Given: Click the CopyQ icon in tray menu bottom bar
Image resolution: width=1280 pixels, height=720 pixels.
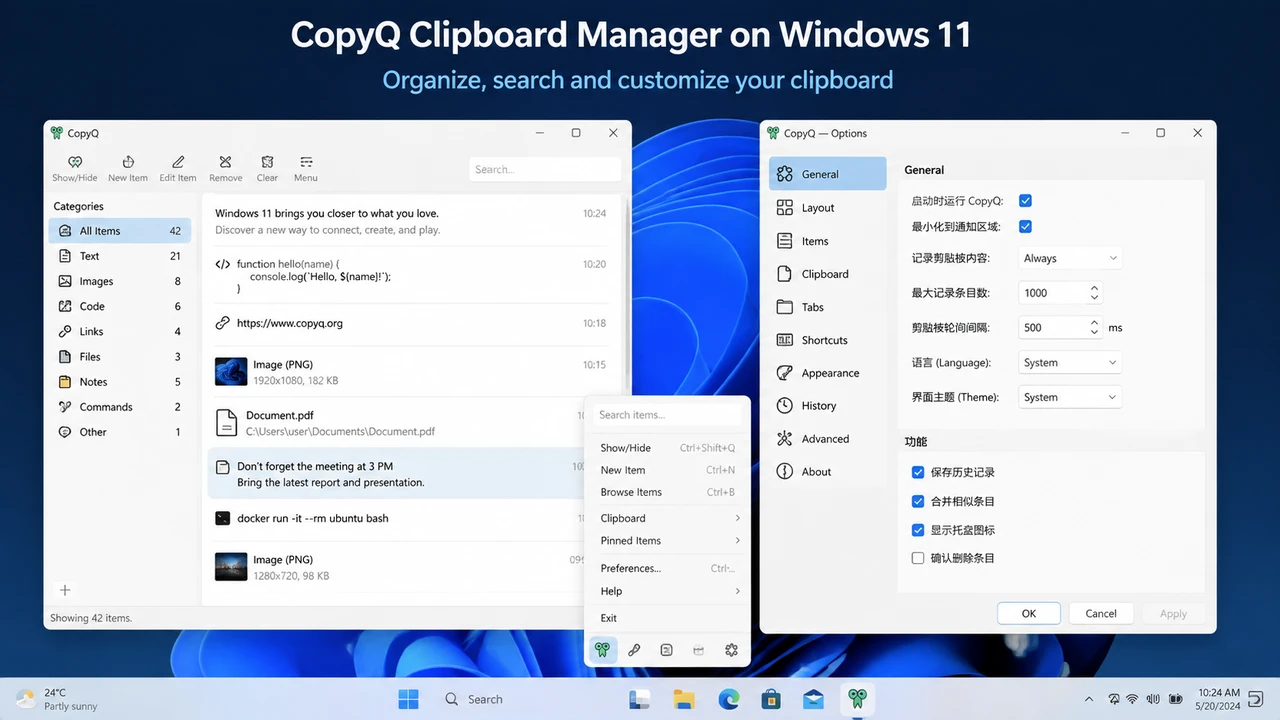Looking at the screenshot, I should point(602,650).
